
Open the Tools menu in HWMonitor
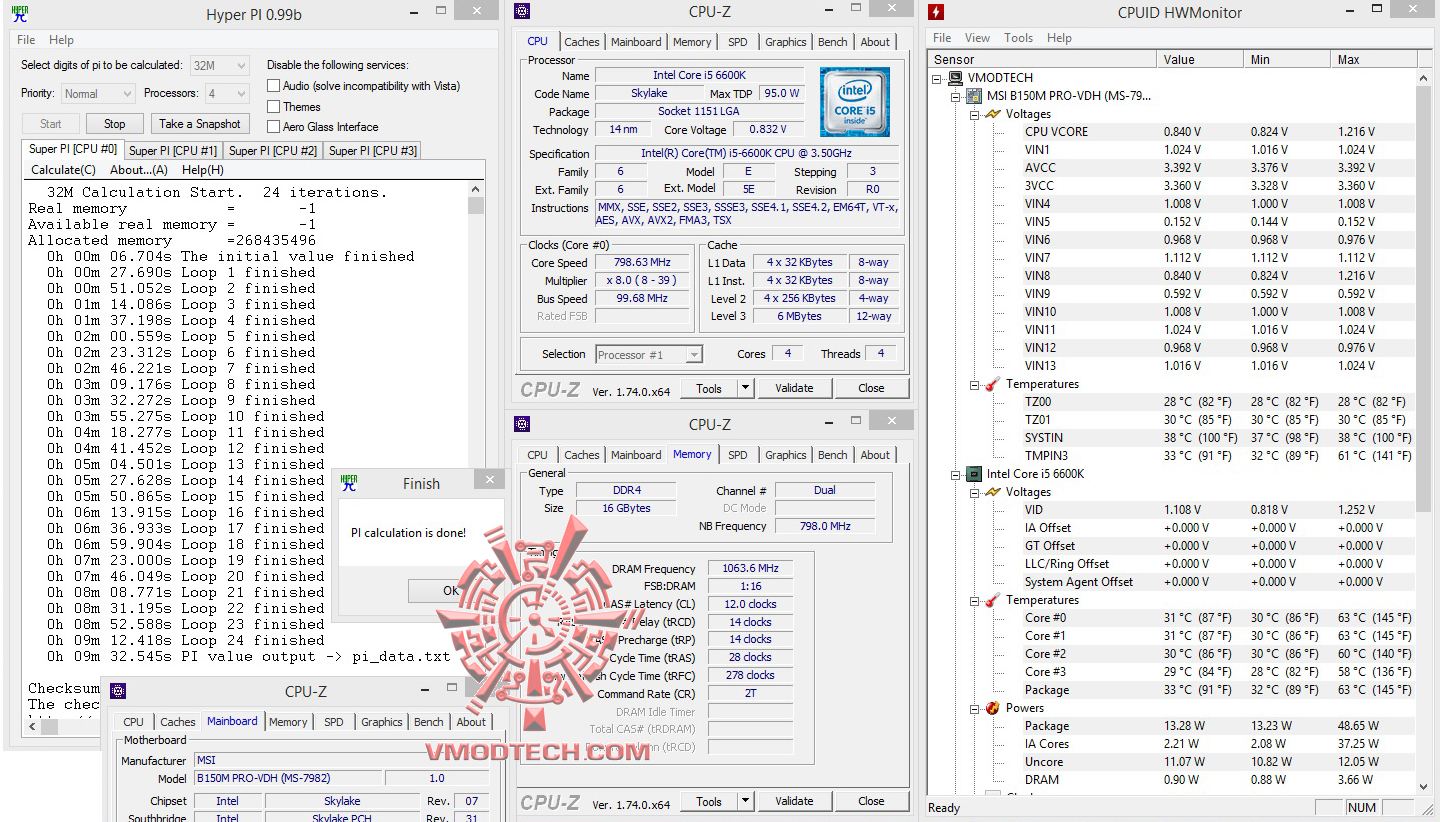tap(1018, 37)
